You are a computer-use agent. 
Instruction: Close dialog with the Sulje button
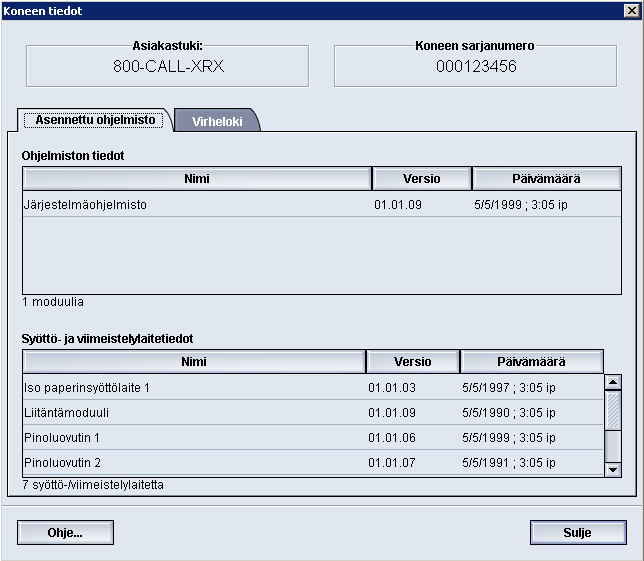578,533
